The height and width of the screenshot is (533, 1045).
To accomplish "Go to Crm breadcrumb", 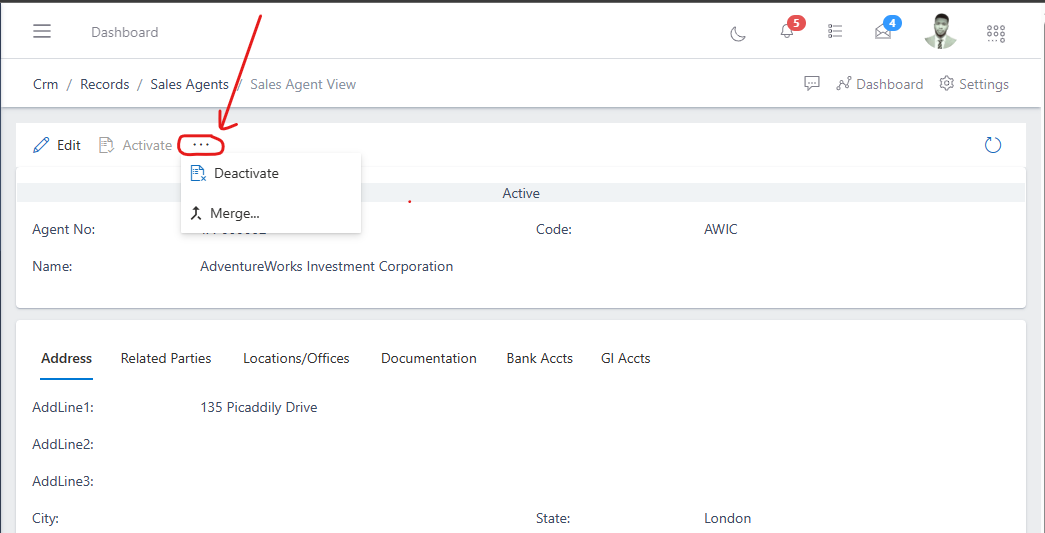I will pos(45,84).
